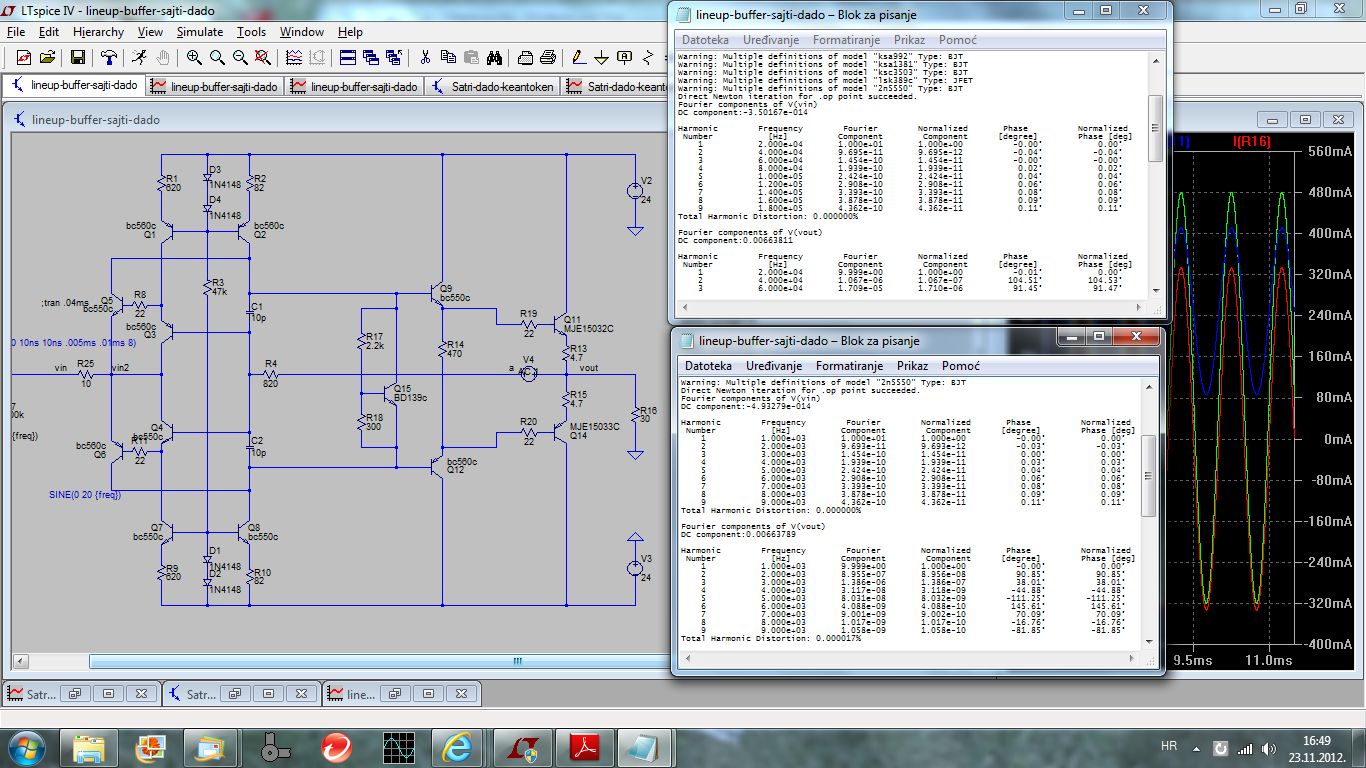Click the Print printer icon
The width and height of the screenshot is (1366, 768).
549,57
